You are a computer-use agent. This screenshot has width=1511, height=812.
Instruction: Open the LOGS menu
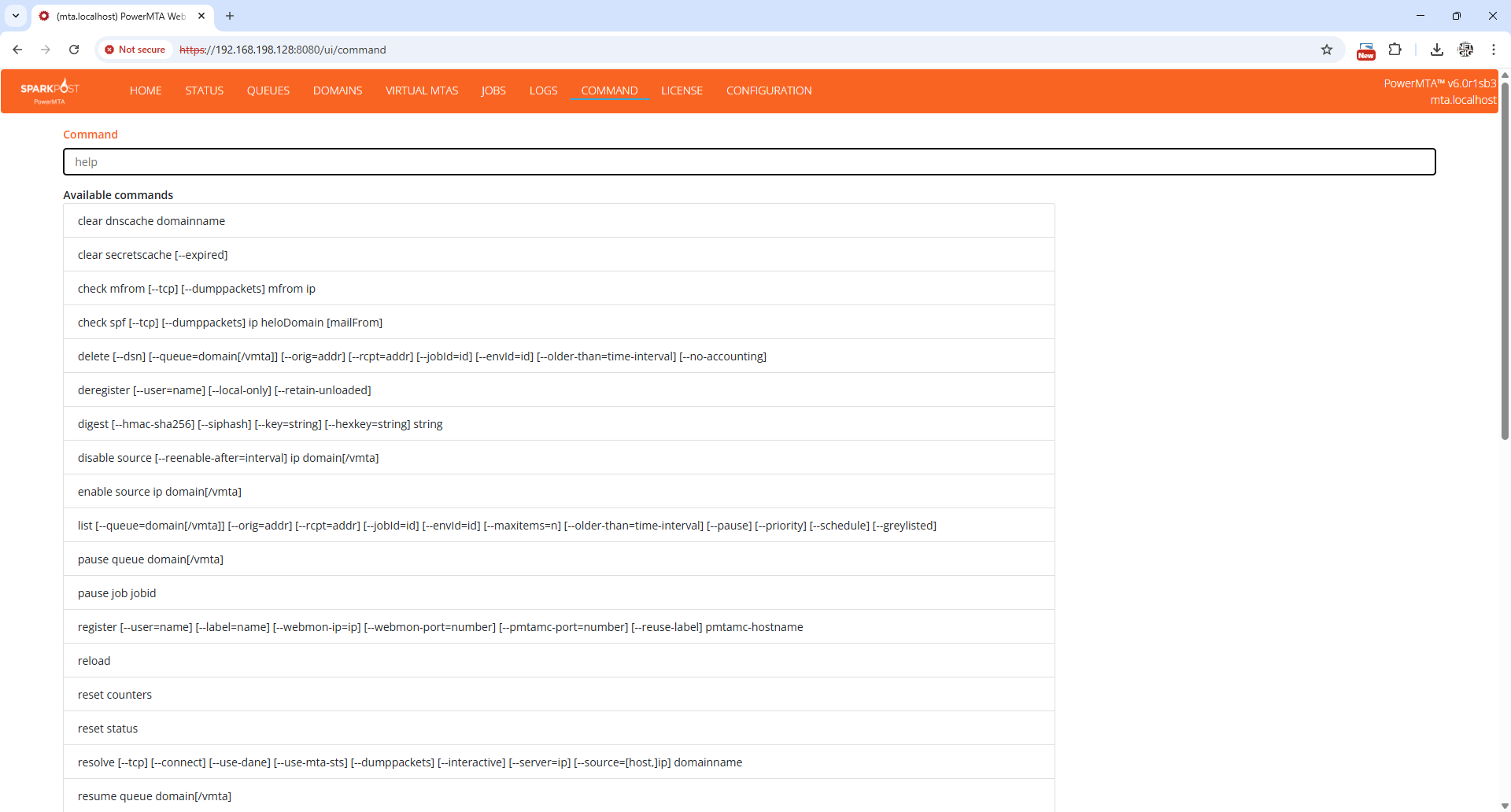(543, 90)
